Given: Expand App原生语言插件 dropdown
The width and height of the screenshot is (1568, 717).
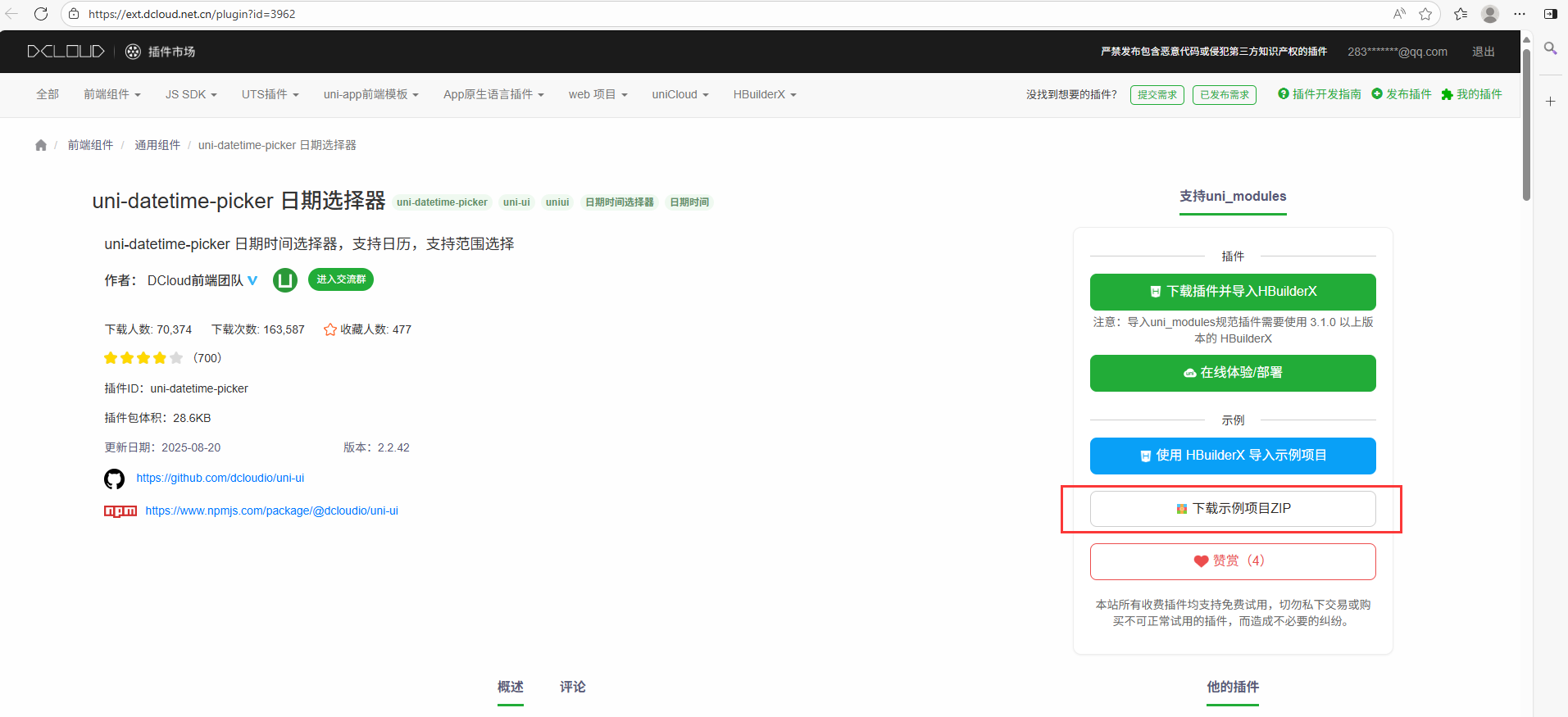Looking at the screenshot, I should pos(493,94).
